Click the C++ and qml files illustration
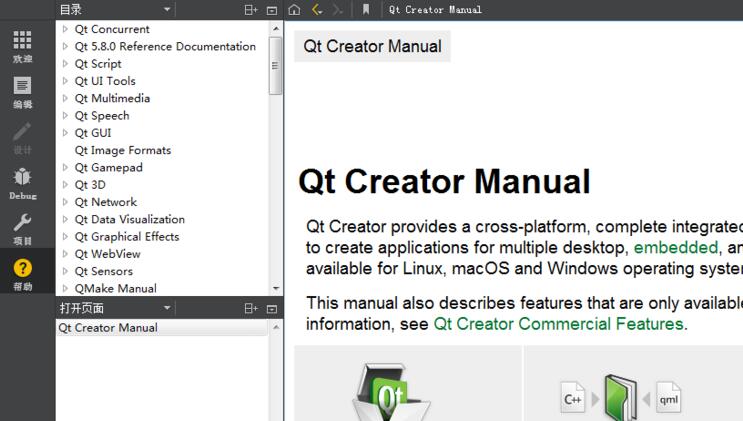Viewport: 743px width, 421px height. click(x=621, y=398)
